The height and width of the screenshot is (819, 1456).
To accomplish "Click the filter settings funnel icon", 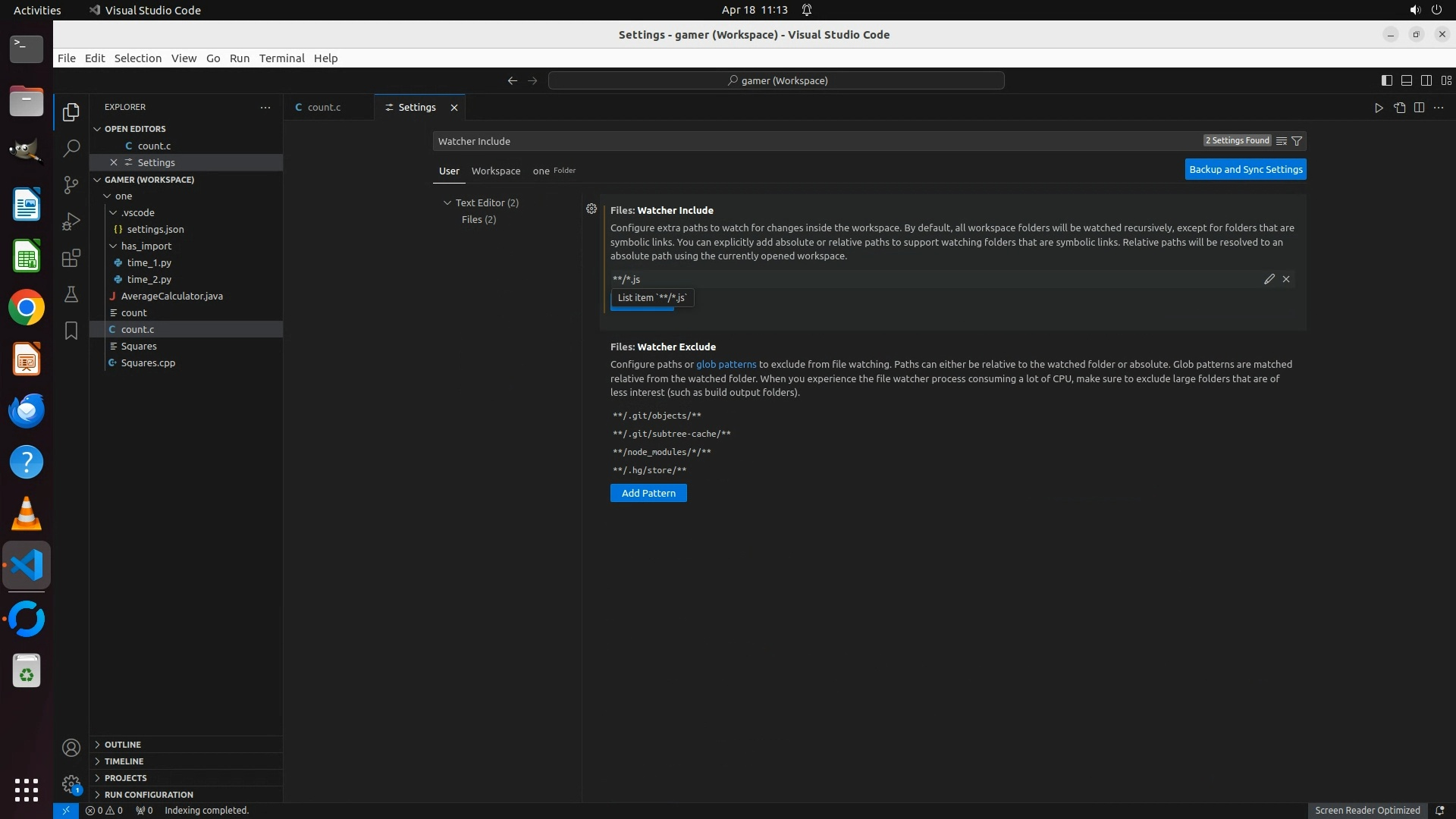I will click(1297, 141).
